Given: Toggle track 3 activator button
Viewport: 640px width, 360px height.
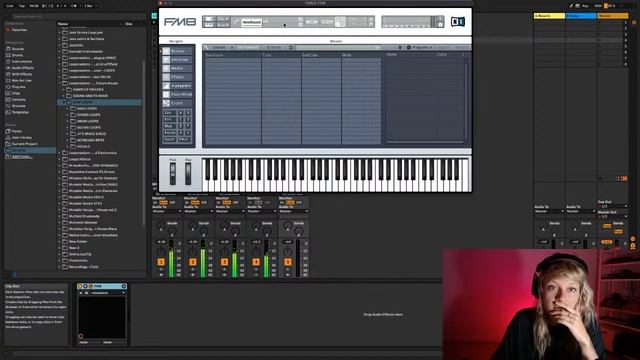Looking at the screenshot, I should pyautogui.click(x=224, y=262).
